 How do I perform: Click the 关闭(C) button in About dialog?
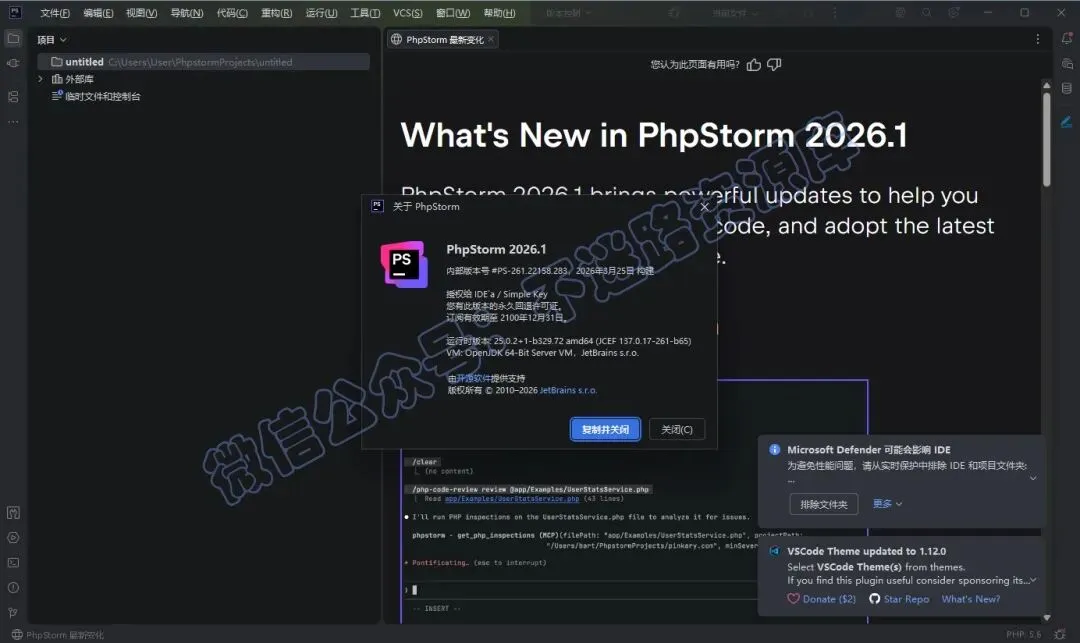click(676, 430)
